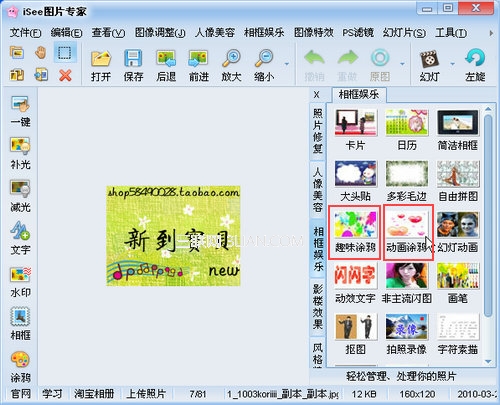The image size is (500, 405).
Task: Choose the 非主流闪图 effect
Action: (x=407, y=283)
